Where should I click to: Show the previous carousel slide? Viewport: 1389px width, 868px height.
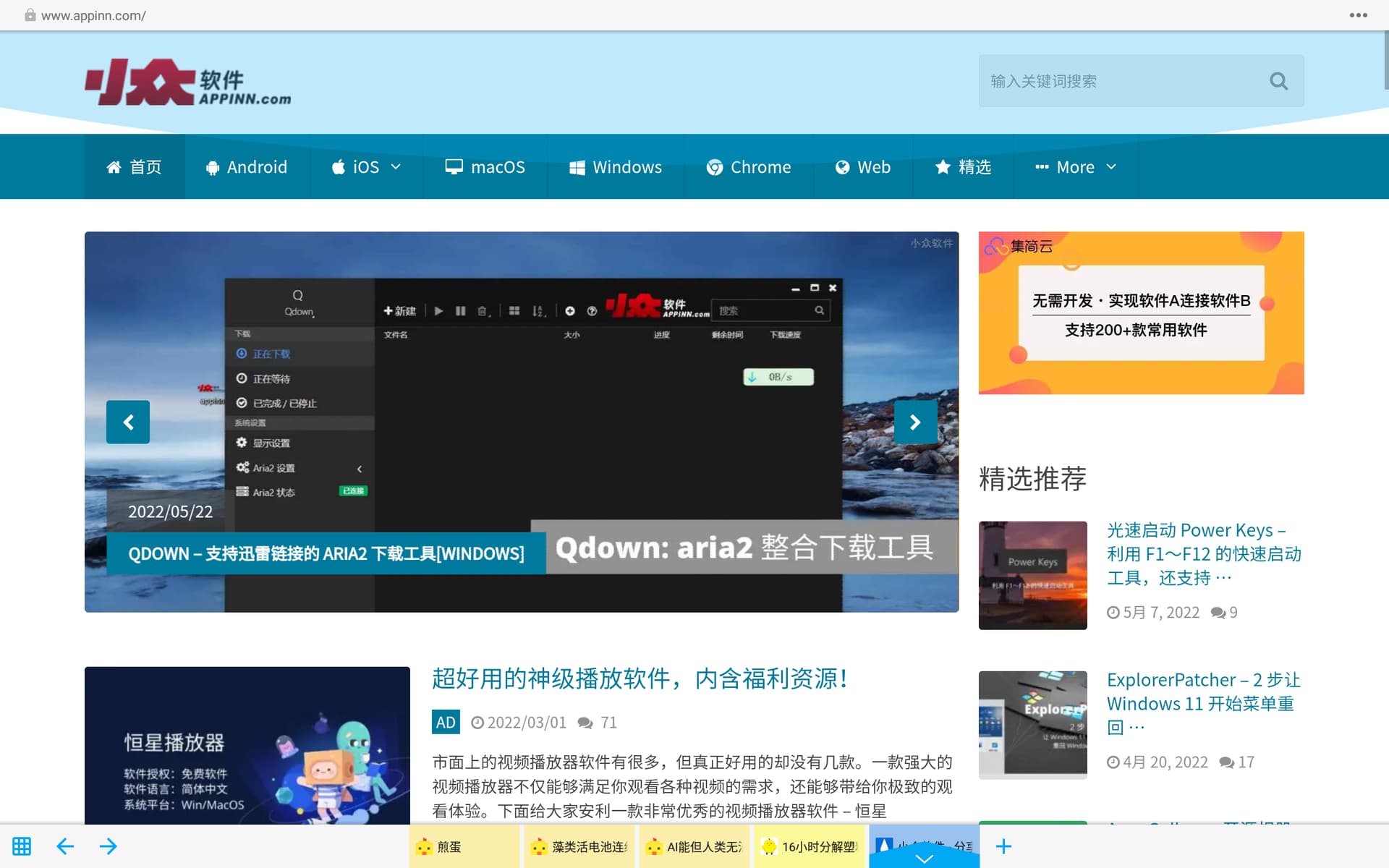pos(128,422)
